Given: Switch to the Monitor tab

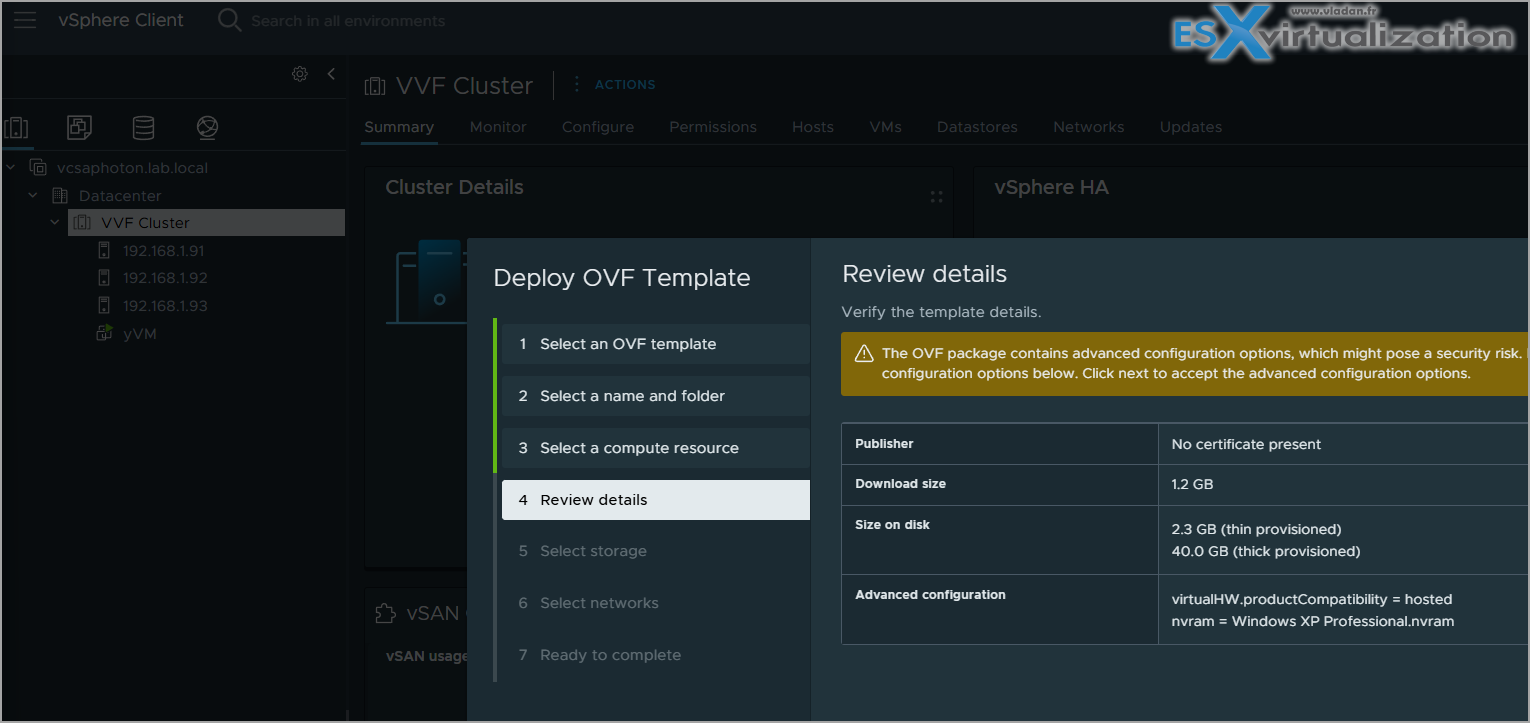Looking at the screenshot, I should (x=498, y=127).
